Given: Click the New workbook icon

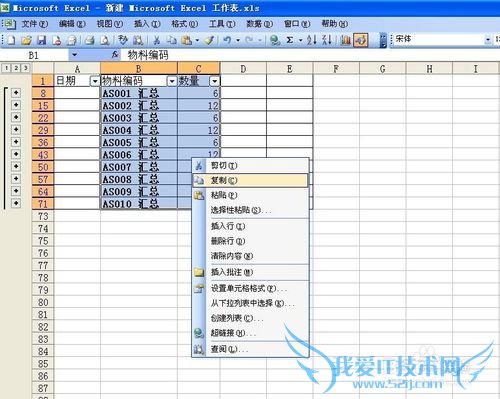Looking at the screenshot, I should point(11,40).
